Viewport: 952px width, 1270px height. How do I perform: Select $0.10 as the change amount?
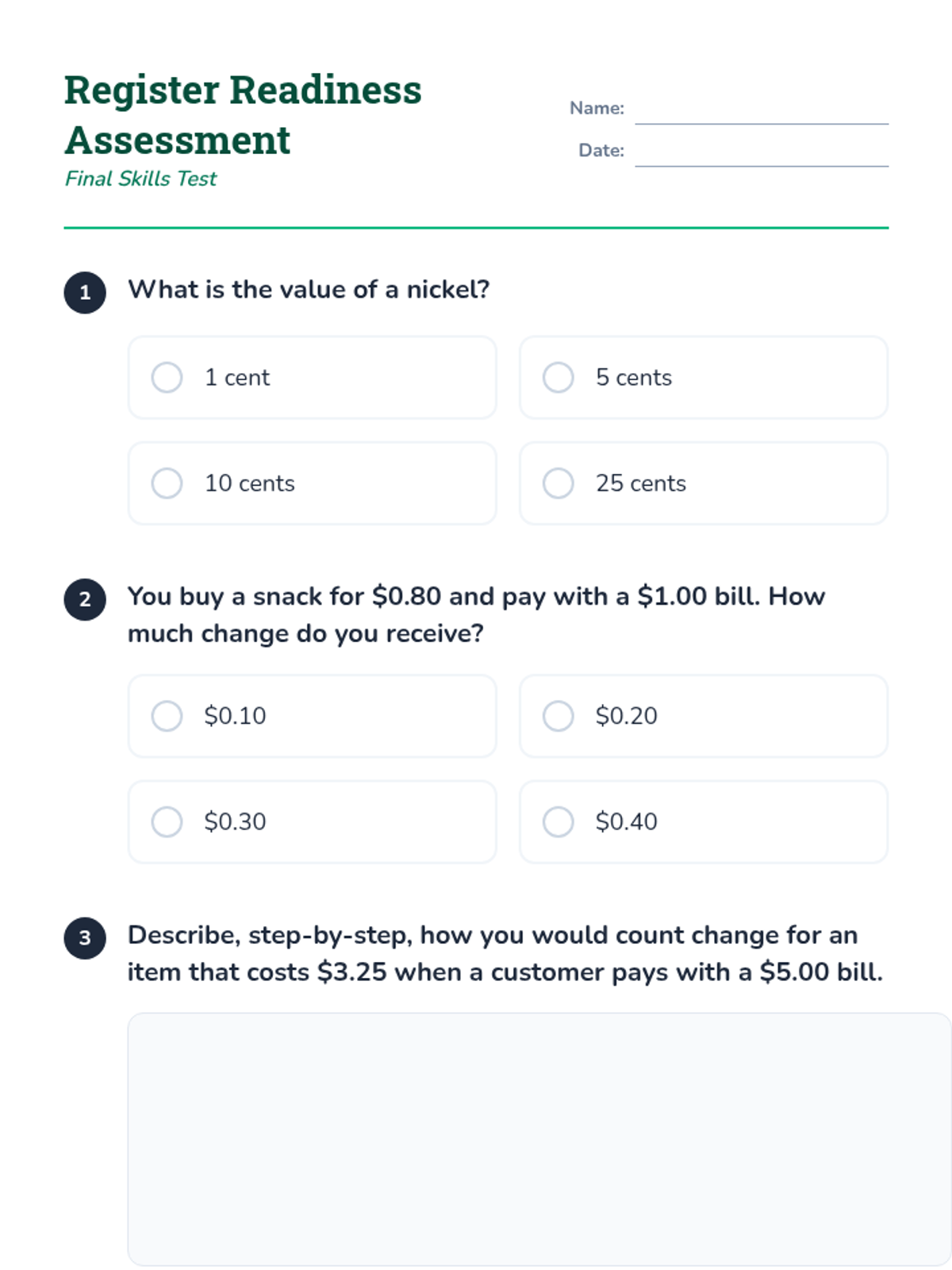click(167, 716)
